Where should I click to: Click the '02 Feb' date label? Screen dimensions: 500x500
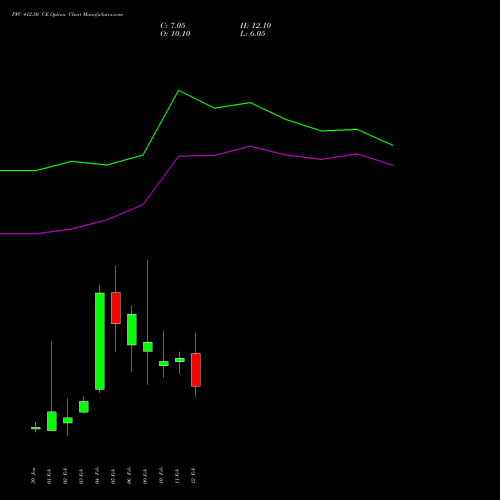point(65,476)
